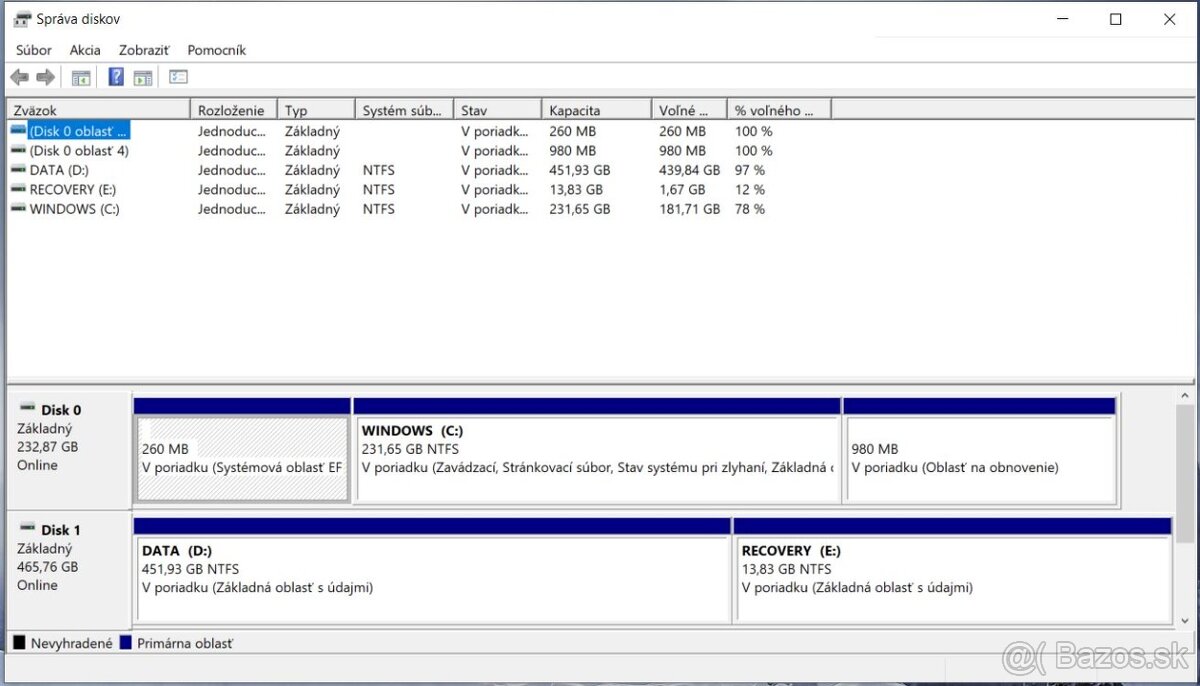
Task: Click the Forward navigation arrow
Action: tap(45, 76)
